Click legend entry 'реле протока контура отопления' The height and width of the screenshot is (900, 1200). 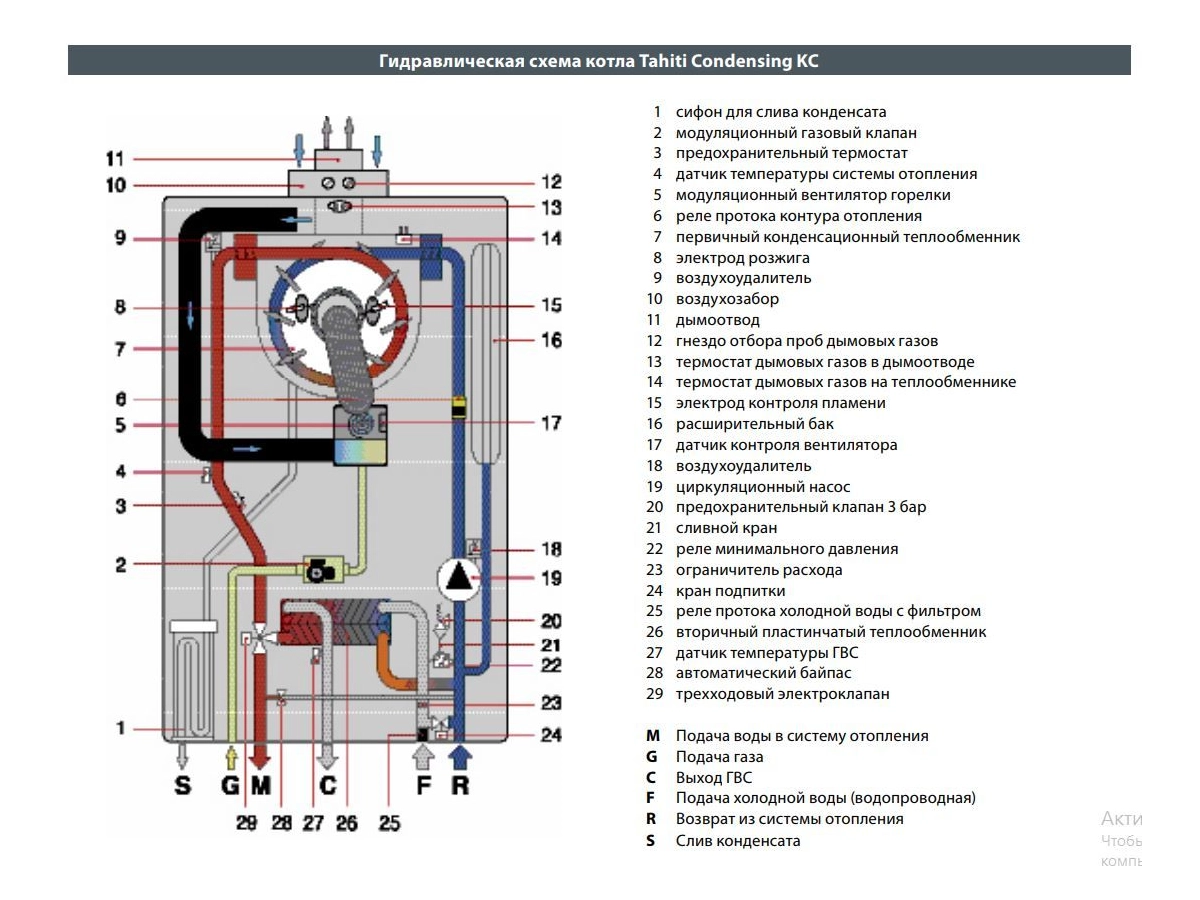pyautogui.click(x=799, y=216)
